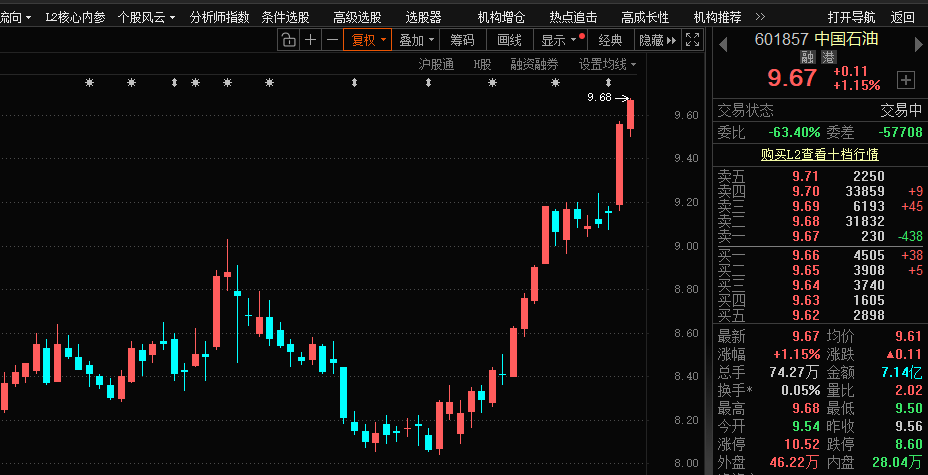
Task: Open 设置均线 dropdown
Action: click(x=607, y=64)
